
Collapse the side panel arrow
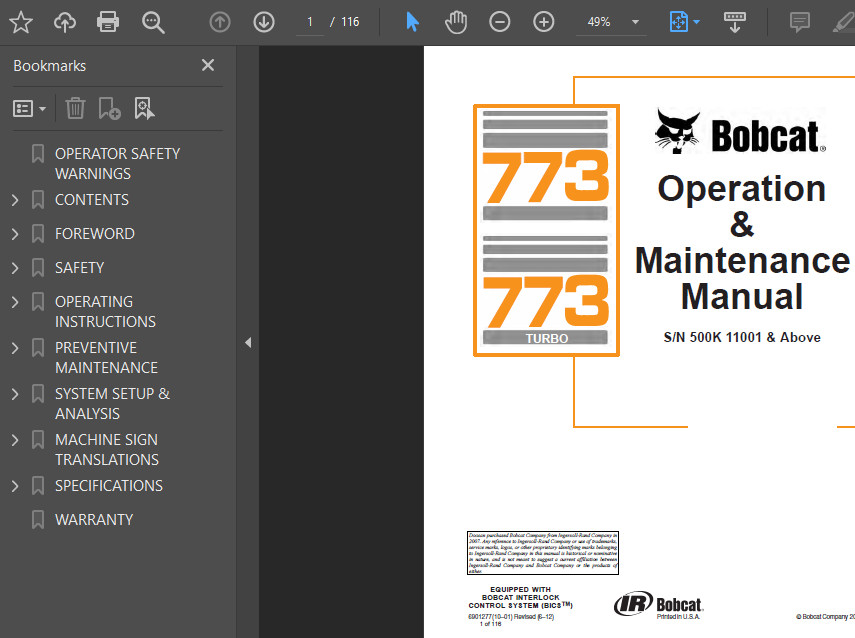248,342
